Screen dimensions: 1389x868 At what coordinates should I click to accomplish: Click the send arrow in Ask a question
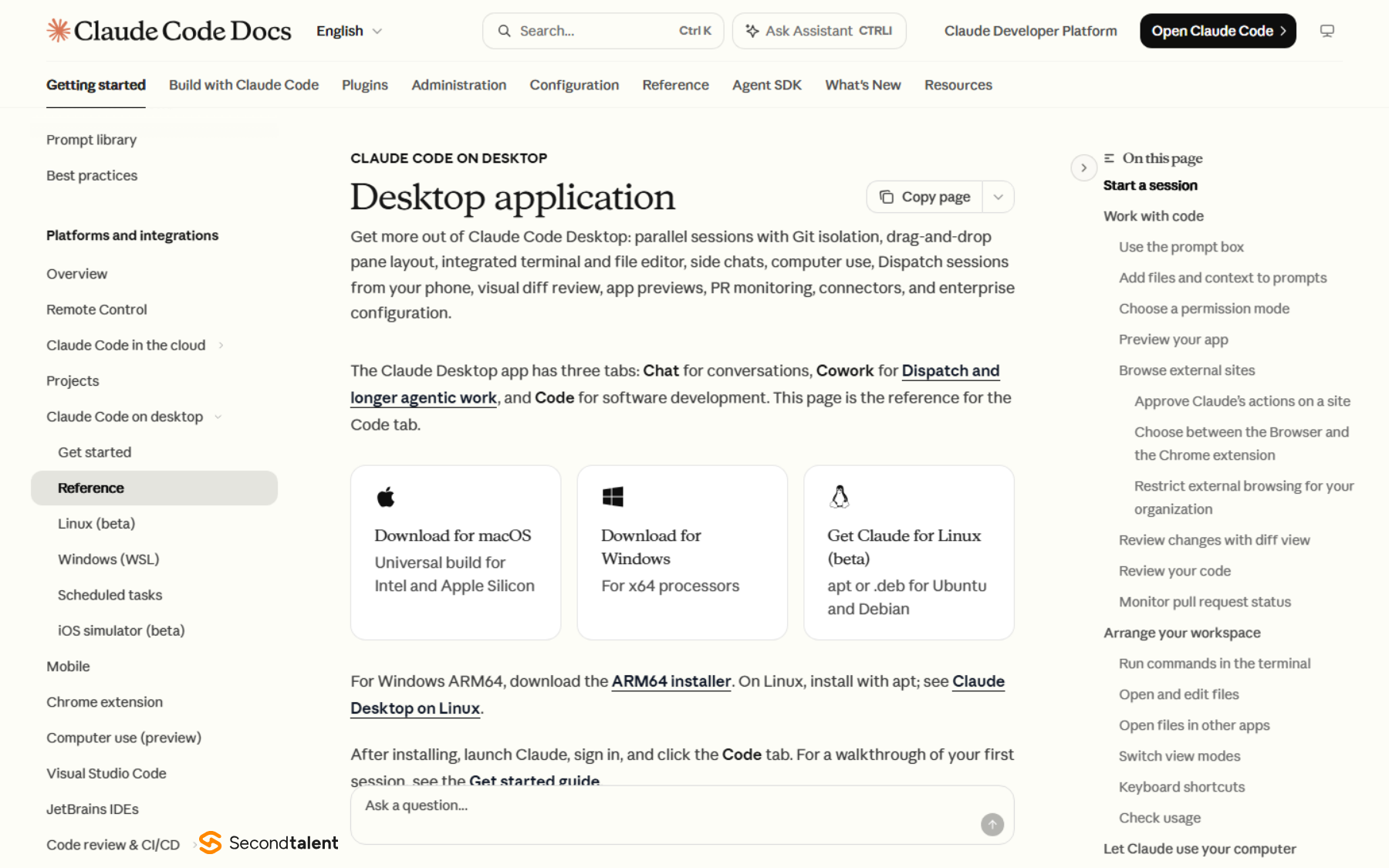pyautogui.click(x=992, y=824)
